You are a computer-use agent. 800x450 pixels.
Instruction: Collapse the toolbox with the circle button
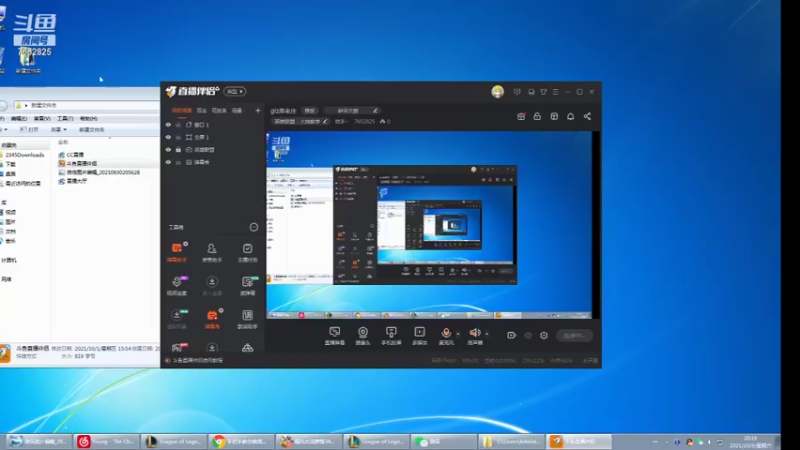point(254,227)
